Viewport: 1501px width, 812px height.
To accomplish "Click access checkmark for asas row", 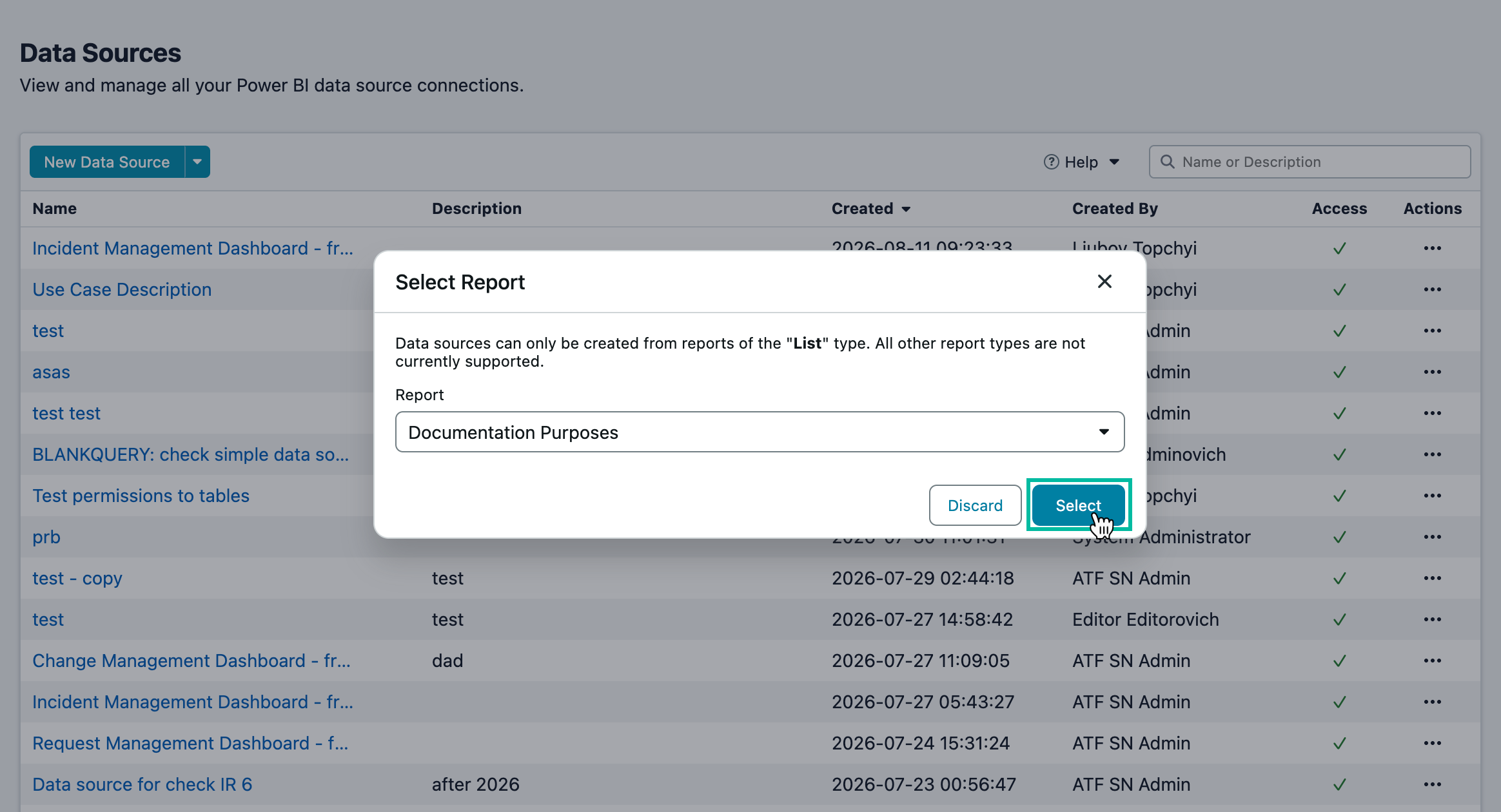I will tap(1339, 372).
